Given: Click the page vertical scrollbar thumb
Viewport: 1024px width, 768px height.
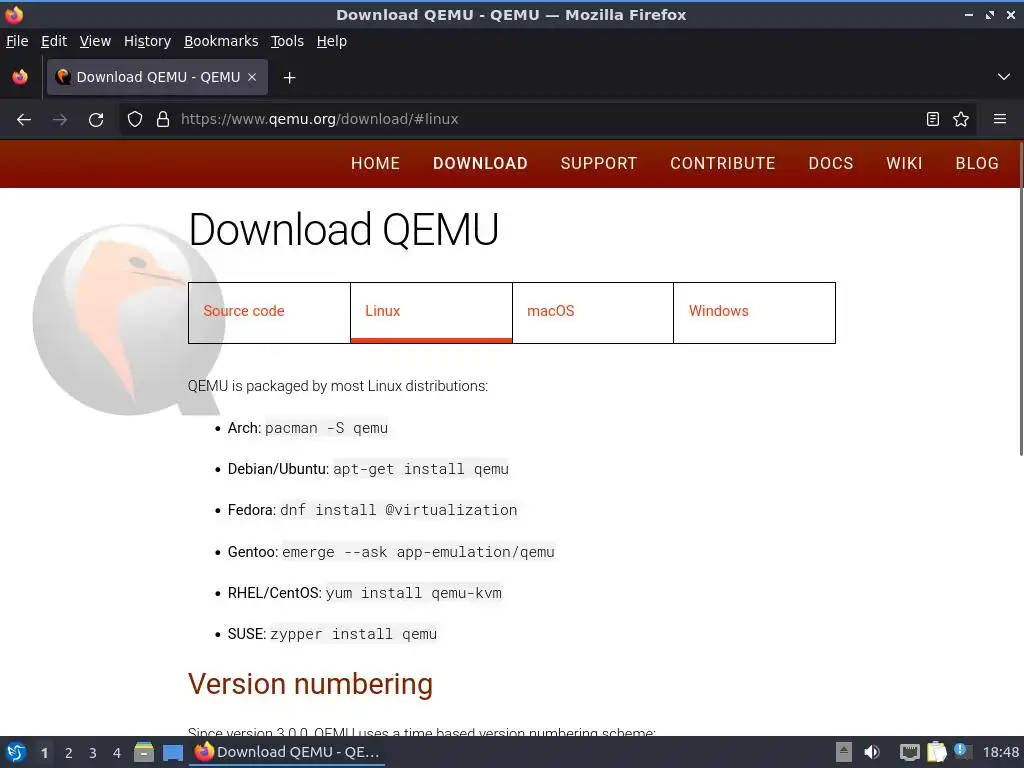Looking at the screenshot, I should pos(1020,298).
